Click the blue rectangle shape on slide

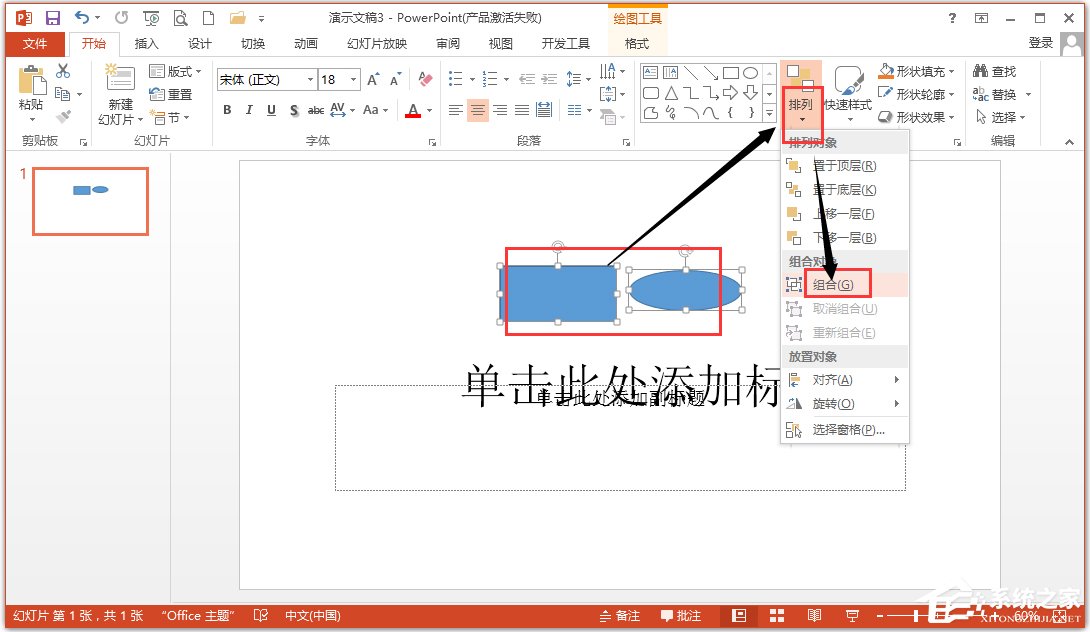click(x=558, y=293)
